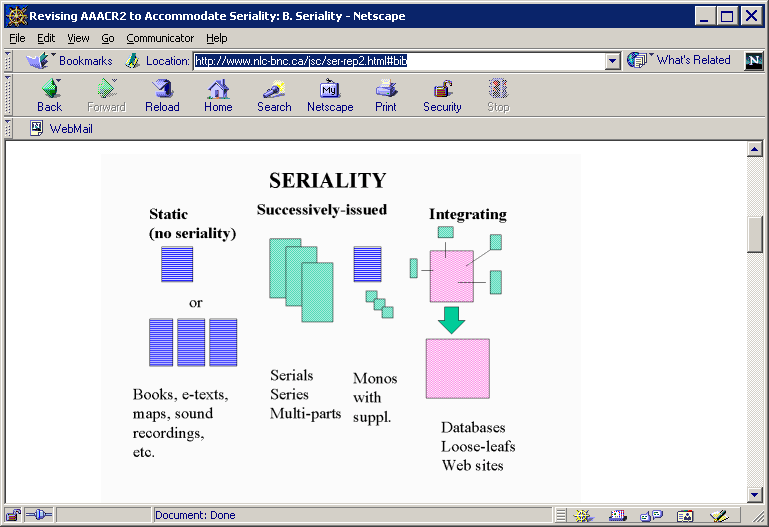The height and width of the screenshot is (527, 769).
Task: Open the WebMail personal toolbar link
Action: (x=61, y=128)
